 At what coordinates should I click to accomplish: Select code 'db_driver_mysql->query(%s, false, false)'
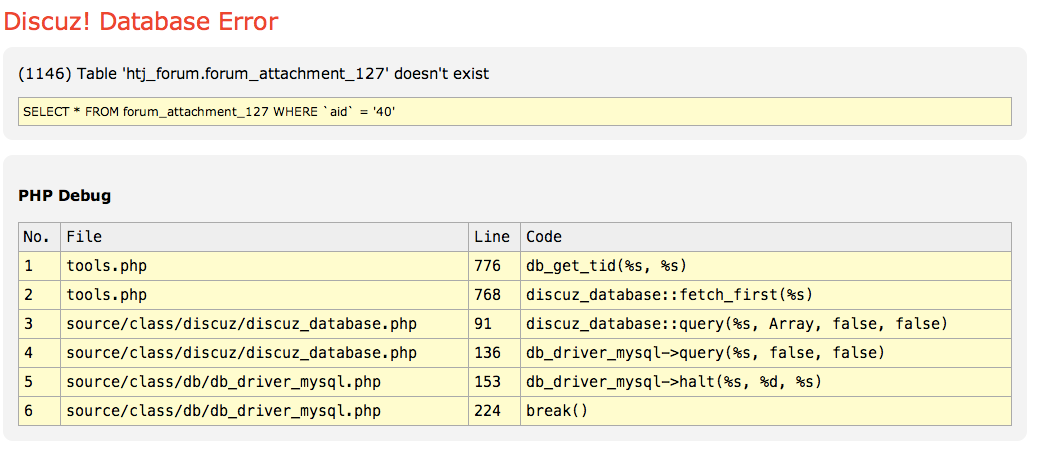pyautogui.click(x=706, y=353)
